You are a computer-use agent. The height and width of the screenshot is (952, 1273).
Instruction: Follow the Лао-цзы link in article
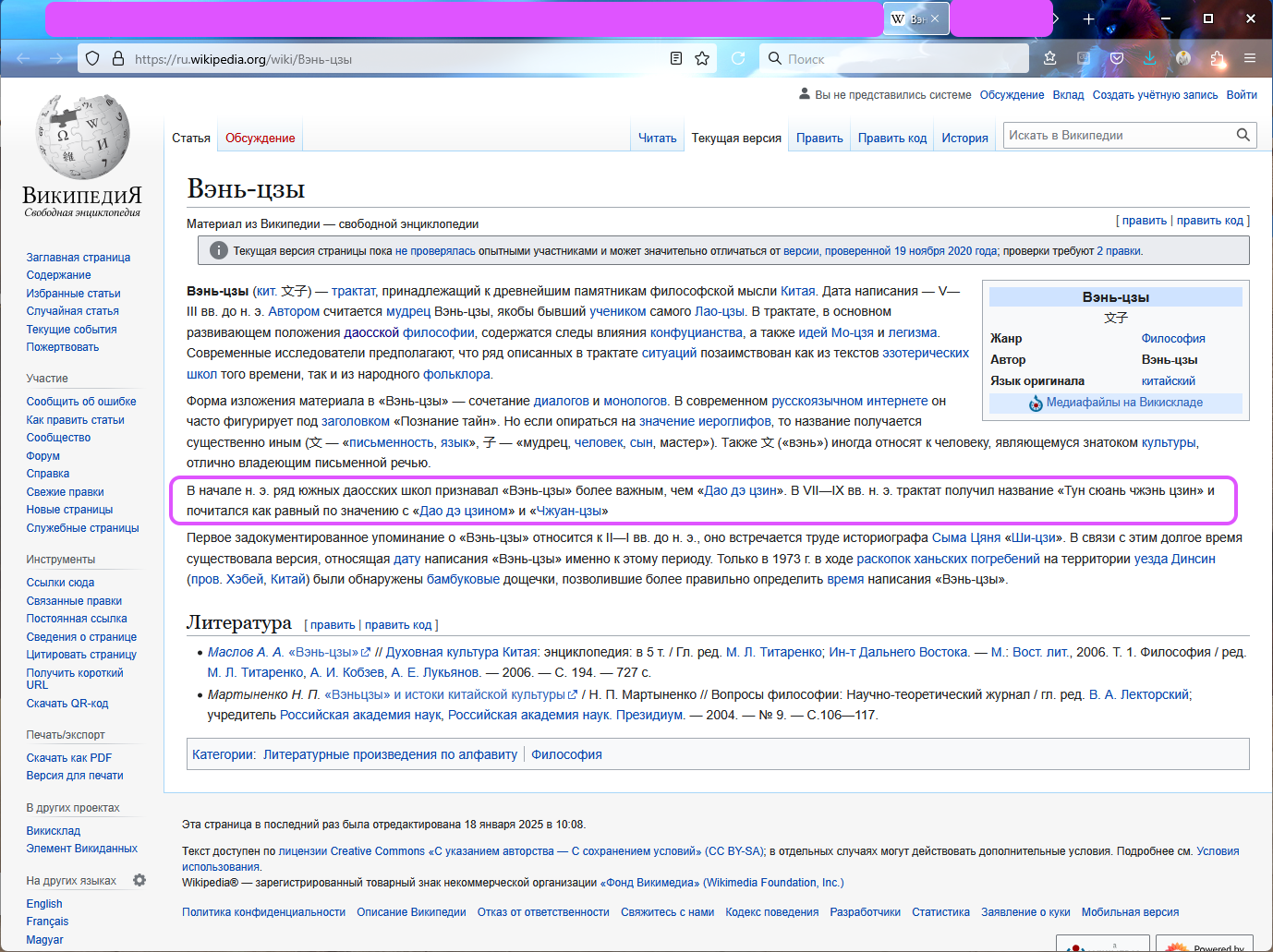click(720, 311)
